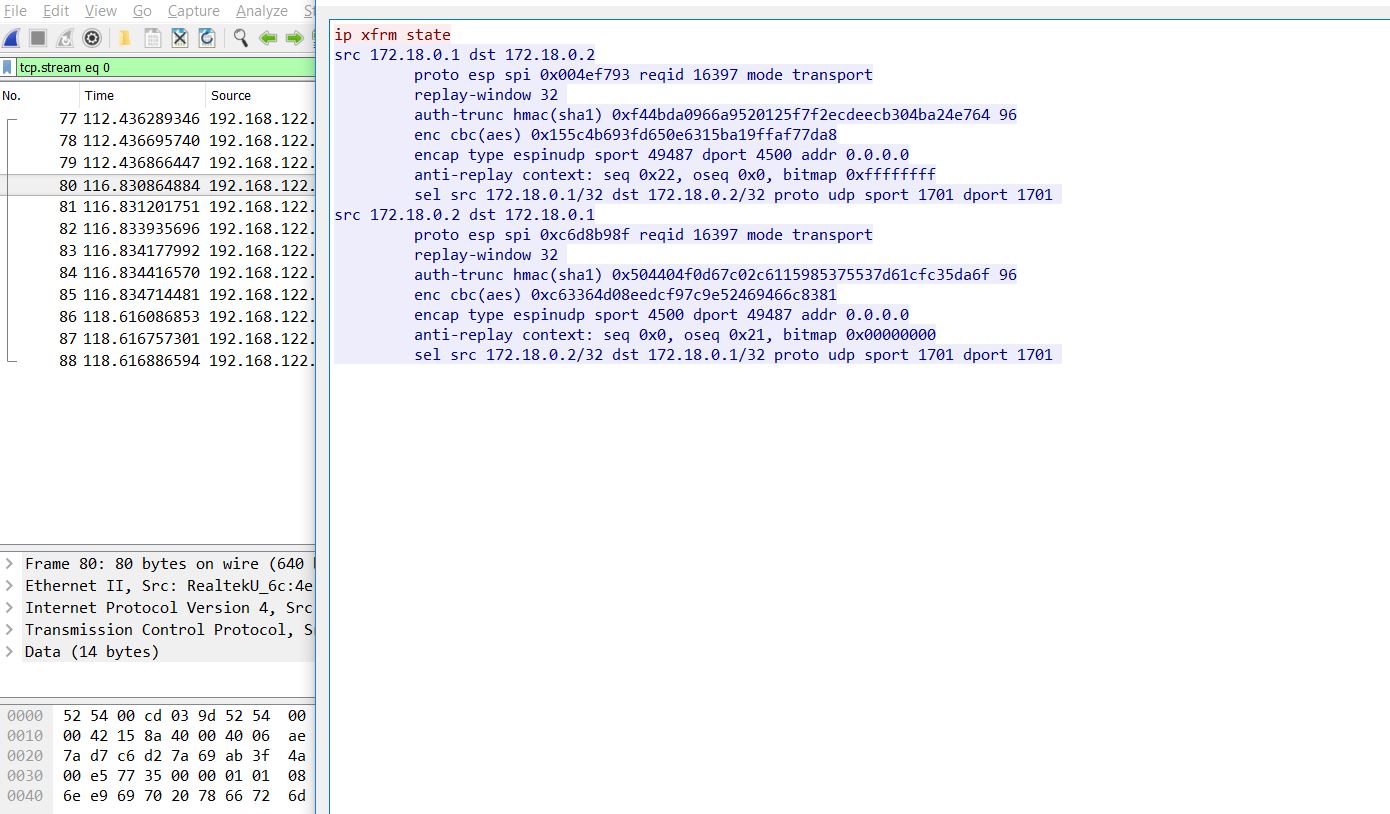Image resolution: width=1390 pixels, height=814 pixels.
Task: Expand Frame 80 details row
Action: point(9,564)
